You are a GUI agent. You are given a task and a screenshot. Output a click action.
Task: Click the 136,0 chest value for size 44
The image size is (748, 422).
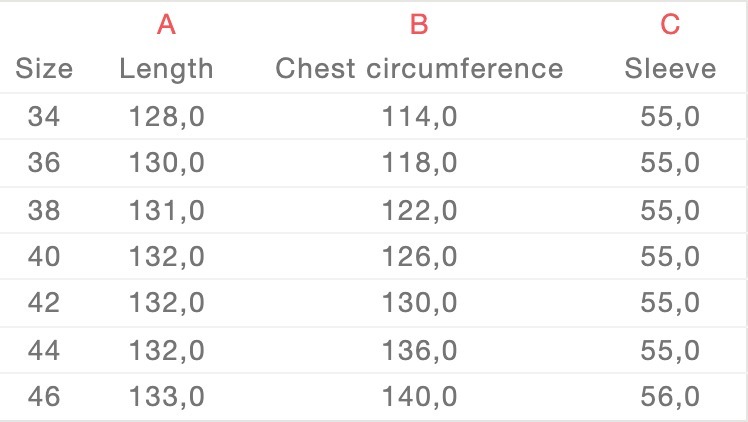pyautogui.click(x=419, y=351)
